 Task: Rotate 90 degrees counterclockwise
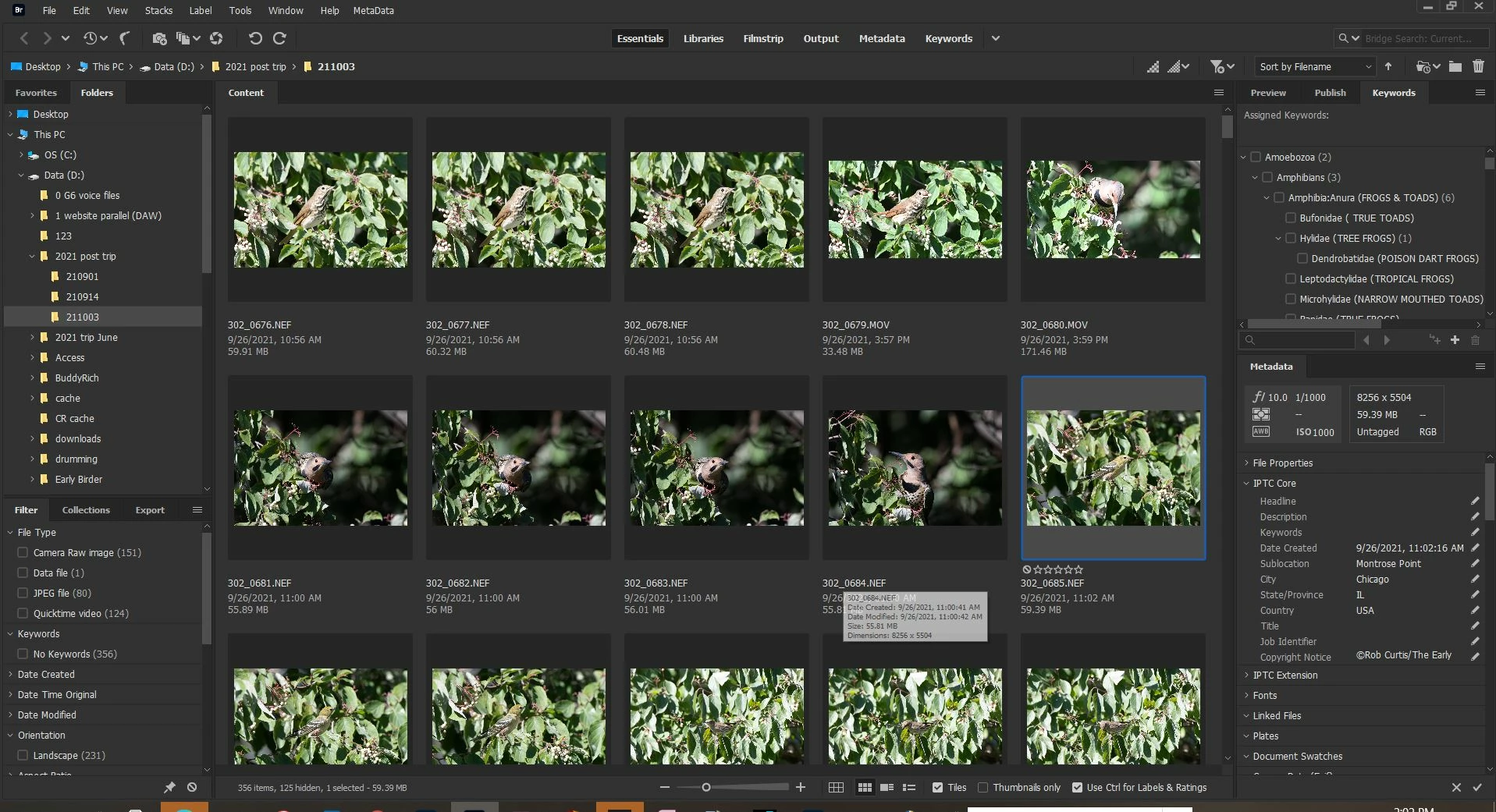[x=255, y=38]
